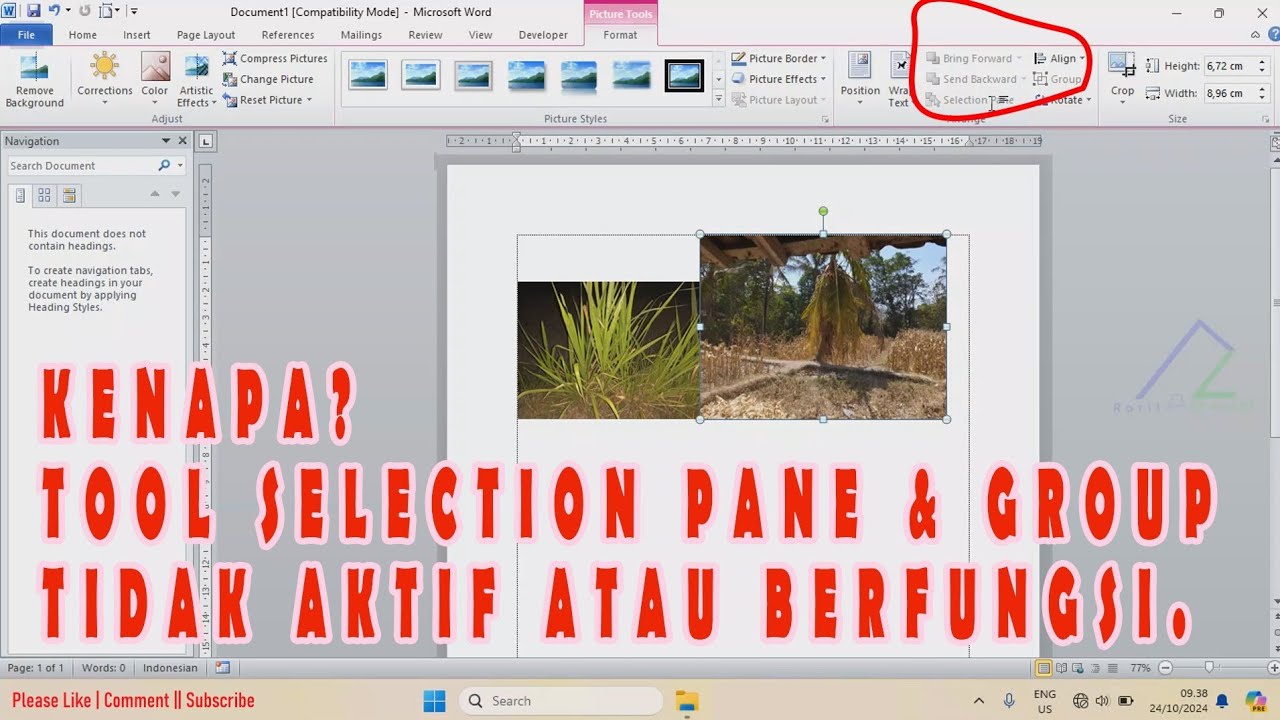Open the search options dropdown arrow

click(180, 166)
